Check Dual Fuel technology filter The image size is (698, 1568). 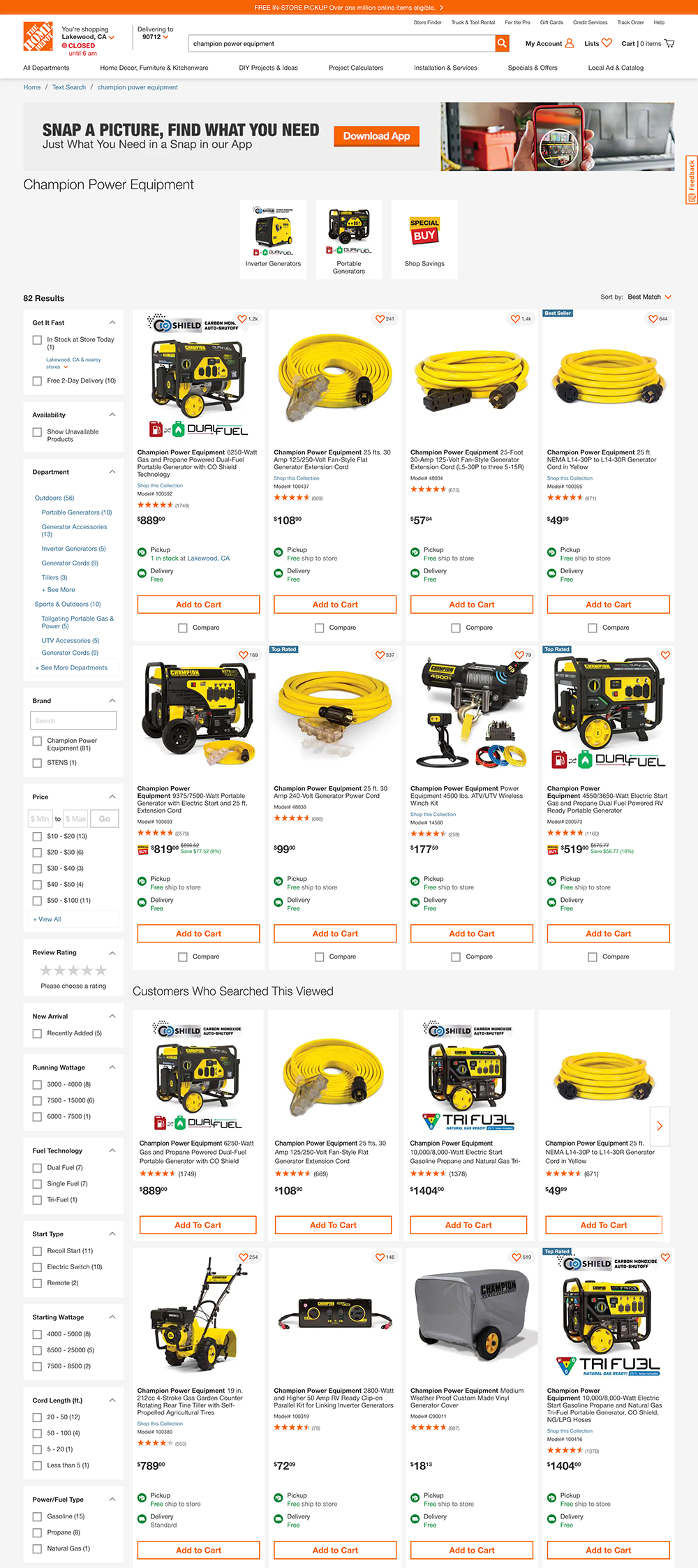click(x=37, y=1167)
